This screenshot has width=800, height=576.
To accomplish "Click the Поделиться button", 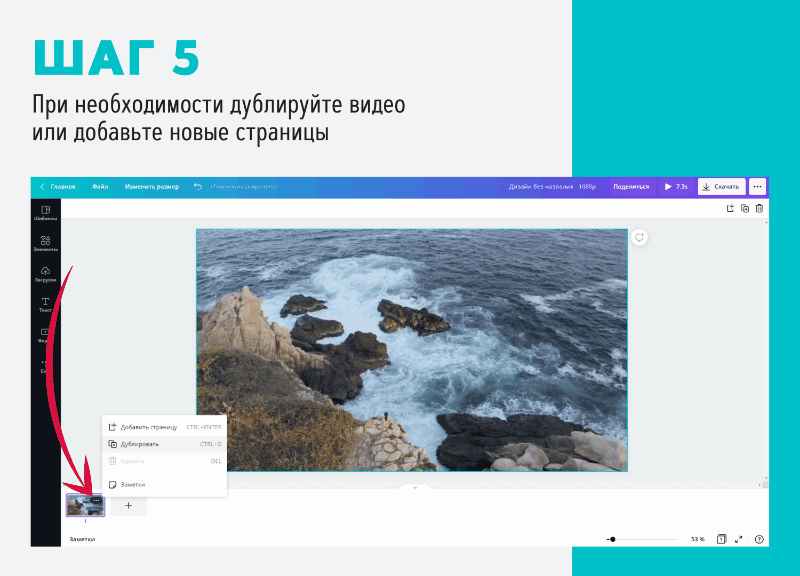I will click(631, 187).
